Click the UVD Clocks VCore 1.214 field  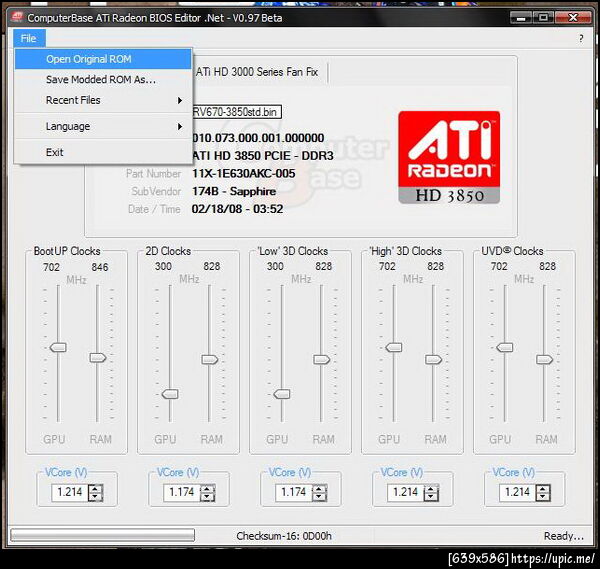517,492
